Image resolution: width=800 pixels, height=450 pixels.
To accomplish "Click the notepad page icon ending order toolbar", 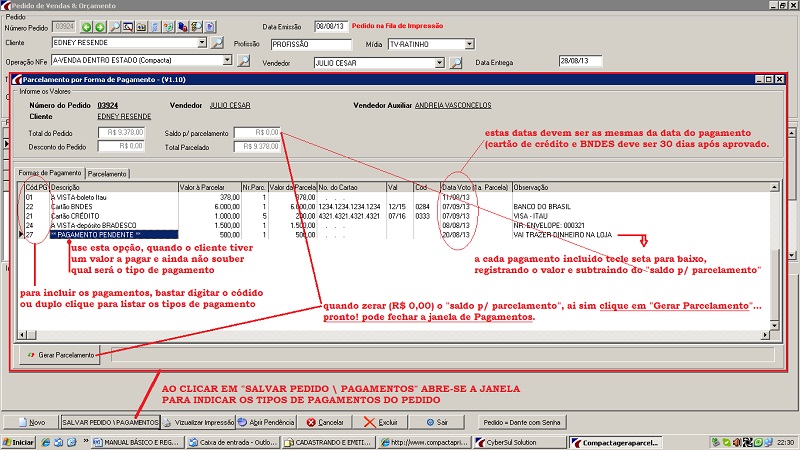I will click(210, 27).
